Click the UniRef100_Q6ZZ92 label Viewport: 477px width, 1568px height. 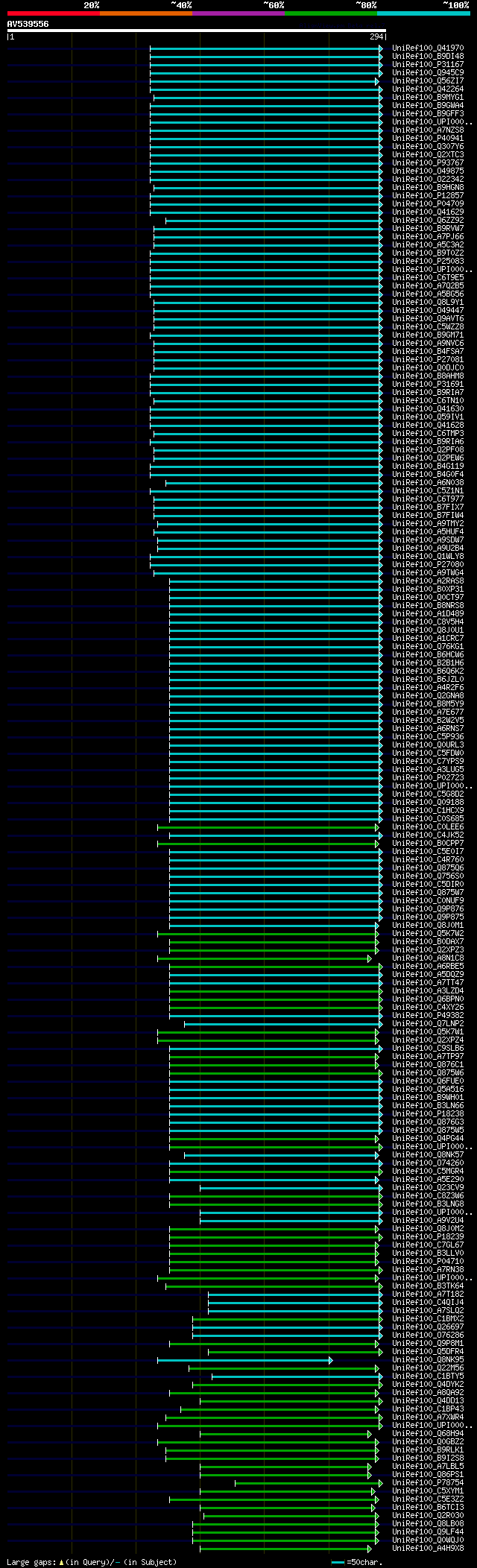coord(428,221)
